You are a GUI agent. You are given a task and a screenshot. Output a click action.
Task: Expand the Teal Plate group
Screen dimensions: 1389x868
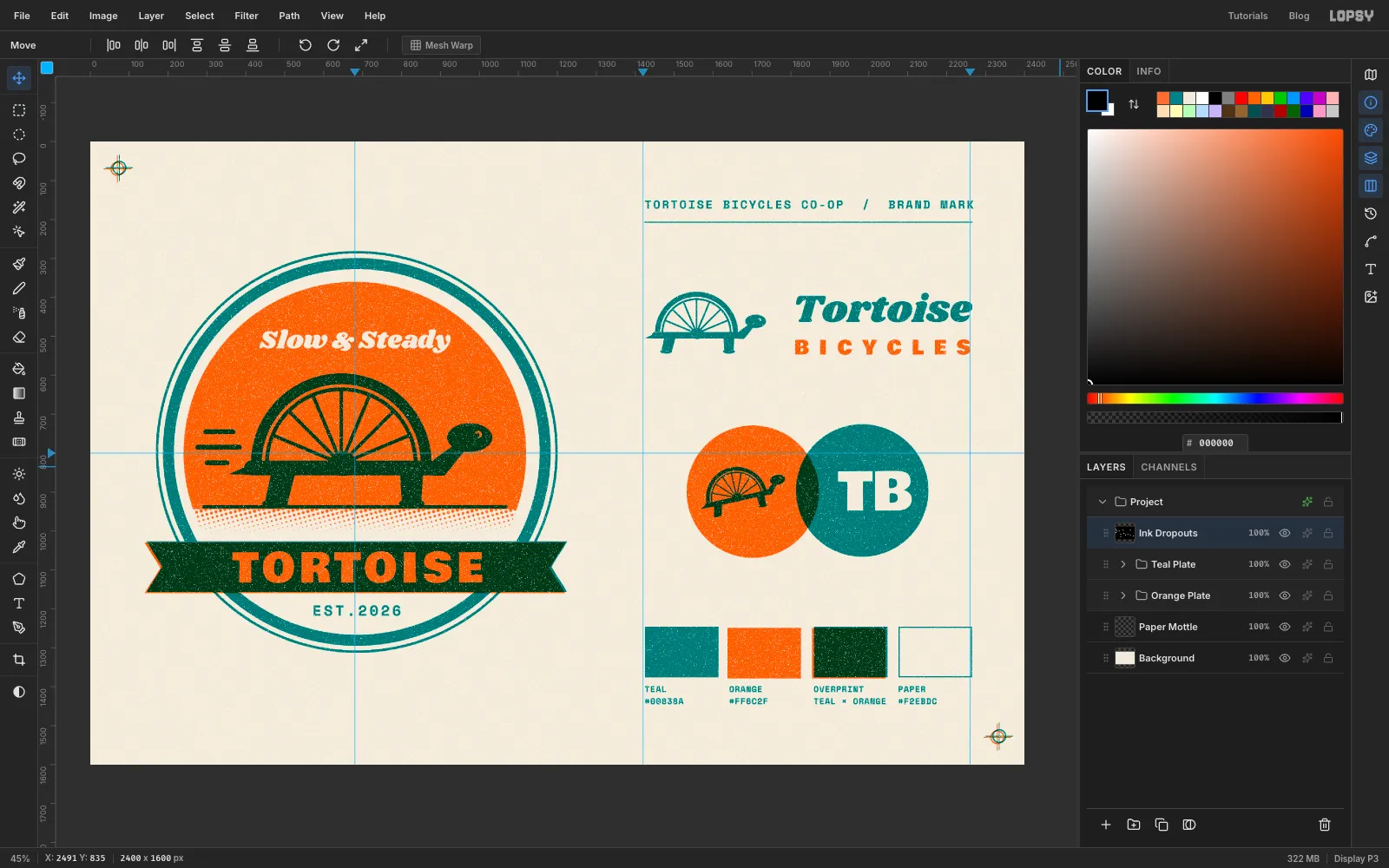1123,564
